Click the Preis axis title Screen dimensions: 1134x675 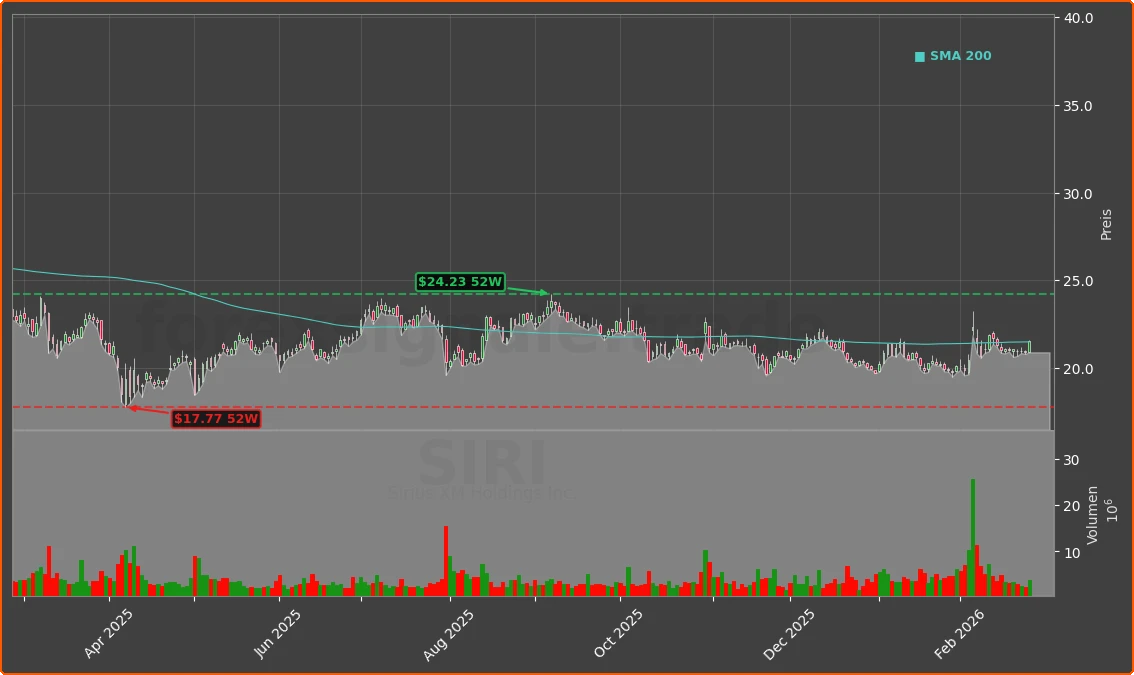[x=1106, y=224]
